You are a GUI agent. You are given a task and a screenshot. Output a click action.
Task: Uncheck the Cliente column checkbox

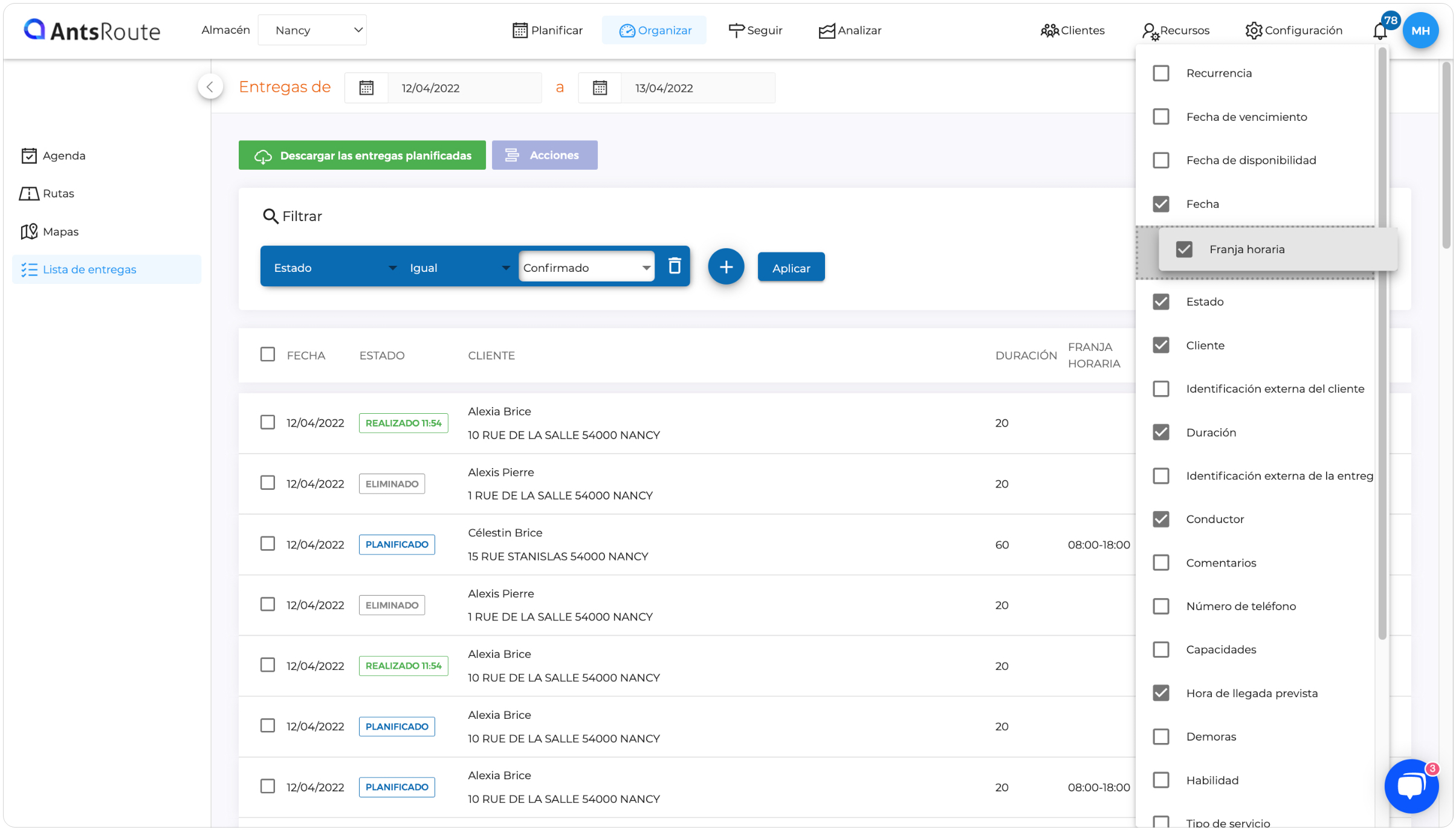point(1160,345)
